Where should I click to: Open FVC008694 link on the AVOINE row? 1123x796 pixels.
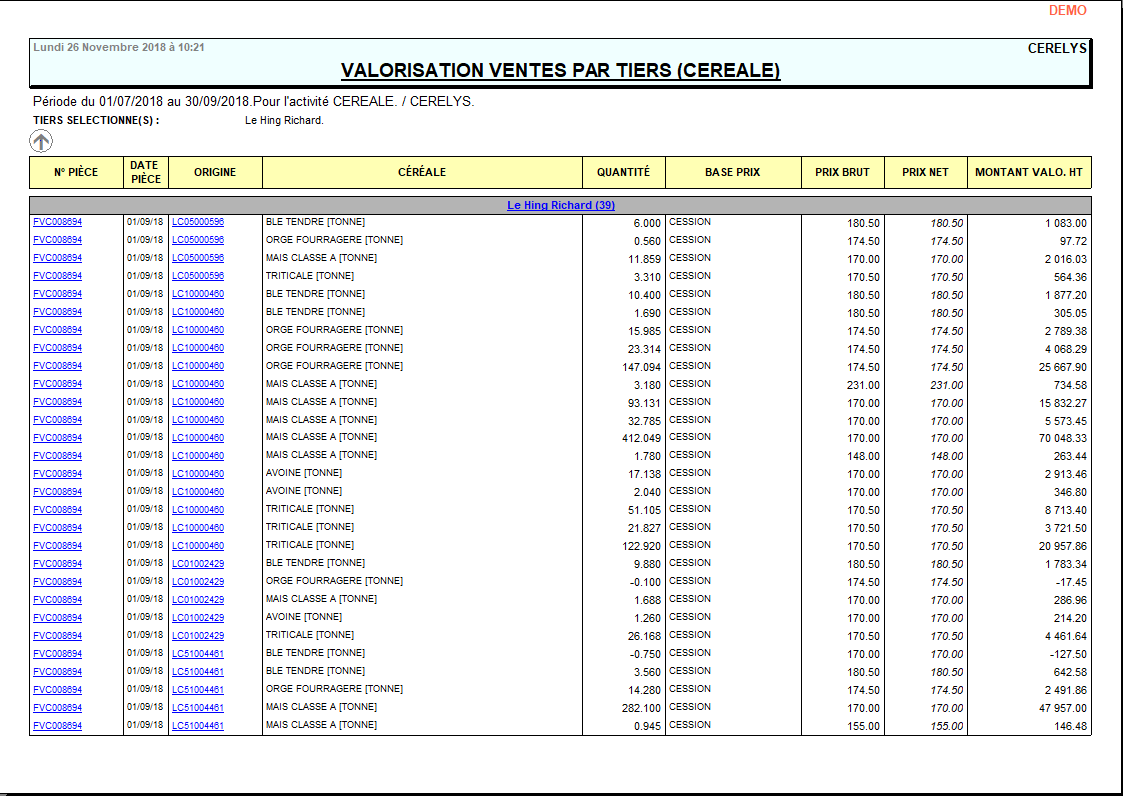(57, 473)
